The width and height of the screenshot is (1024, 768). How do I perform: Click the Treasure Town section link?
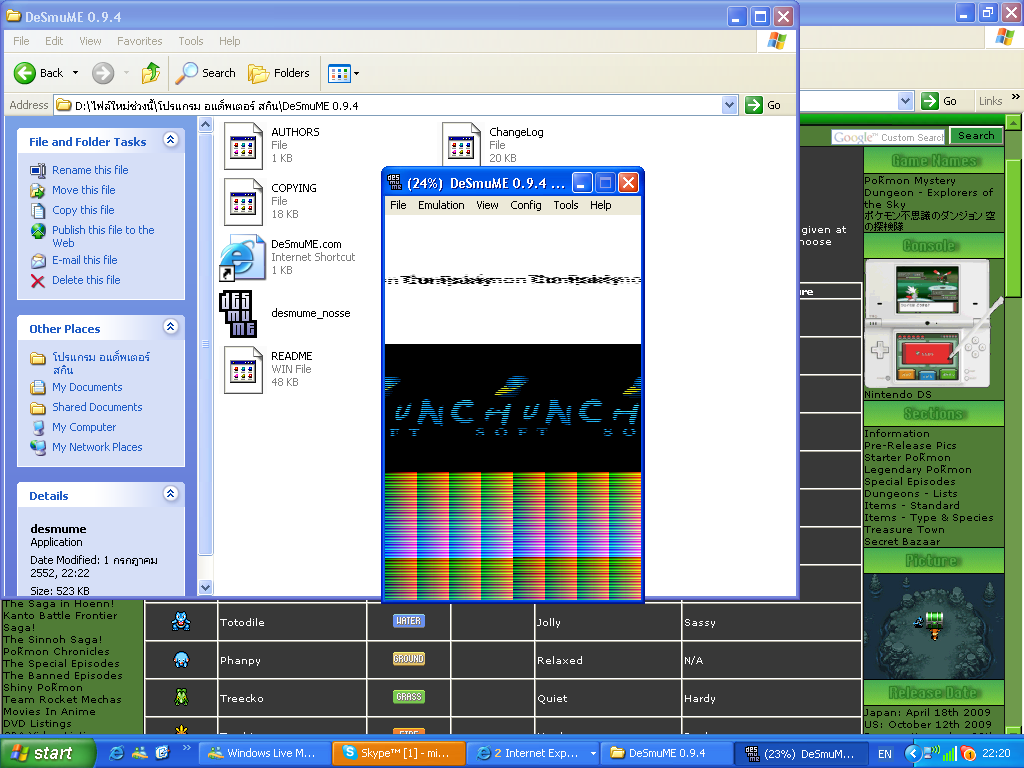point(904,530)
